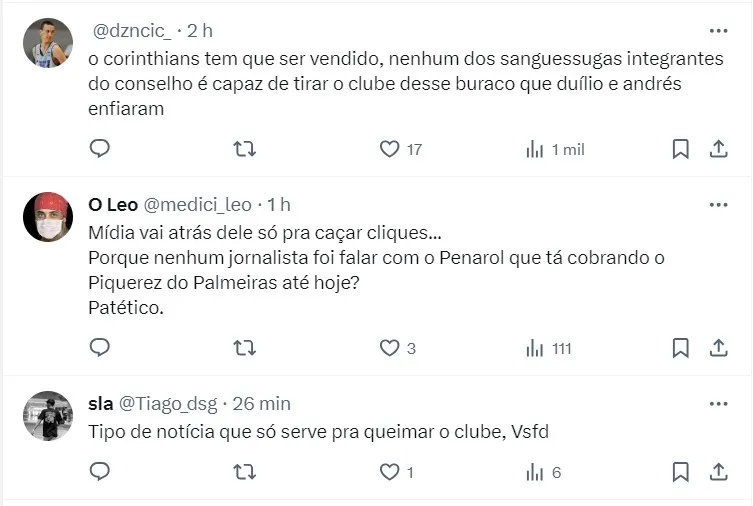This screenshot has height=506, width=753.
Task: View analytics on the 1 mil views tweet
Action: [536, 149]
